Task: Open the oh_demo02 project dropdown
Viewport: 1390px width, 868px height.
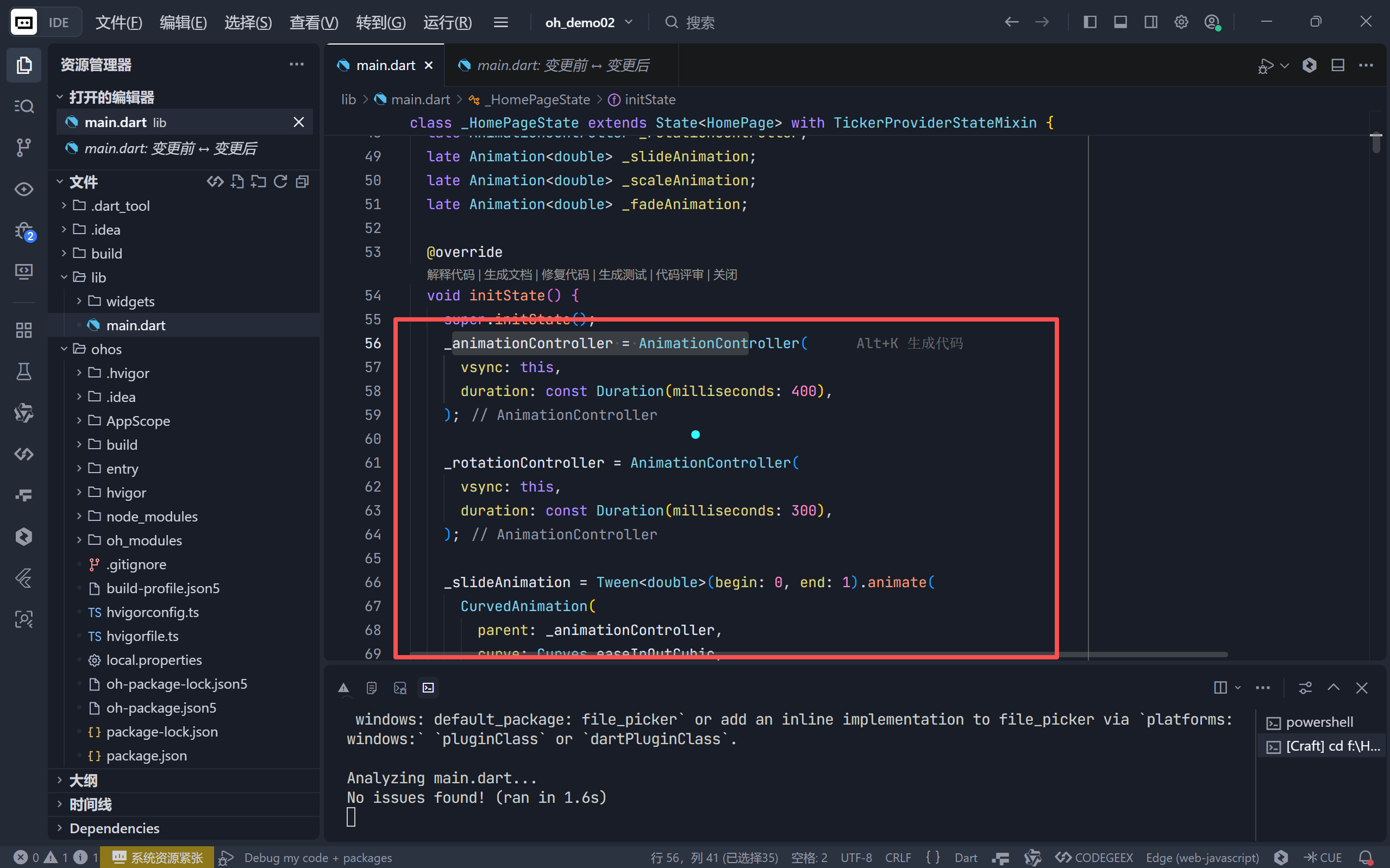Action: point(588,22)
